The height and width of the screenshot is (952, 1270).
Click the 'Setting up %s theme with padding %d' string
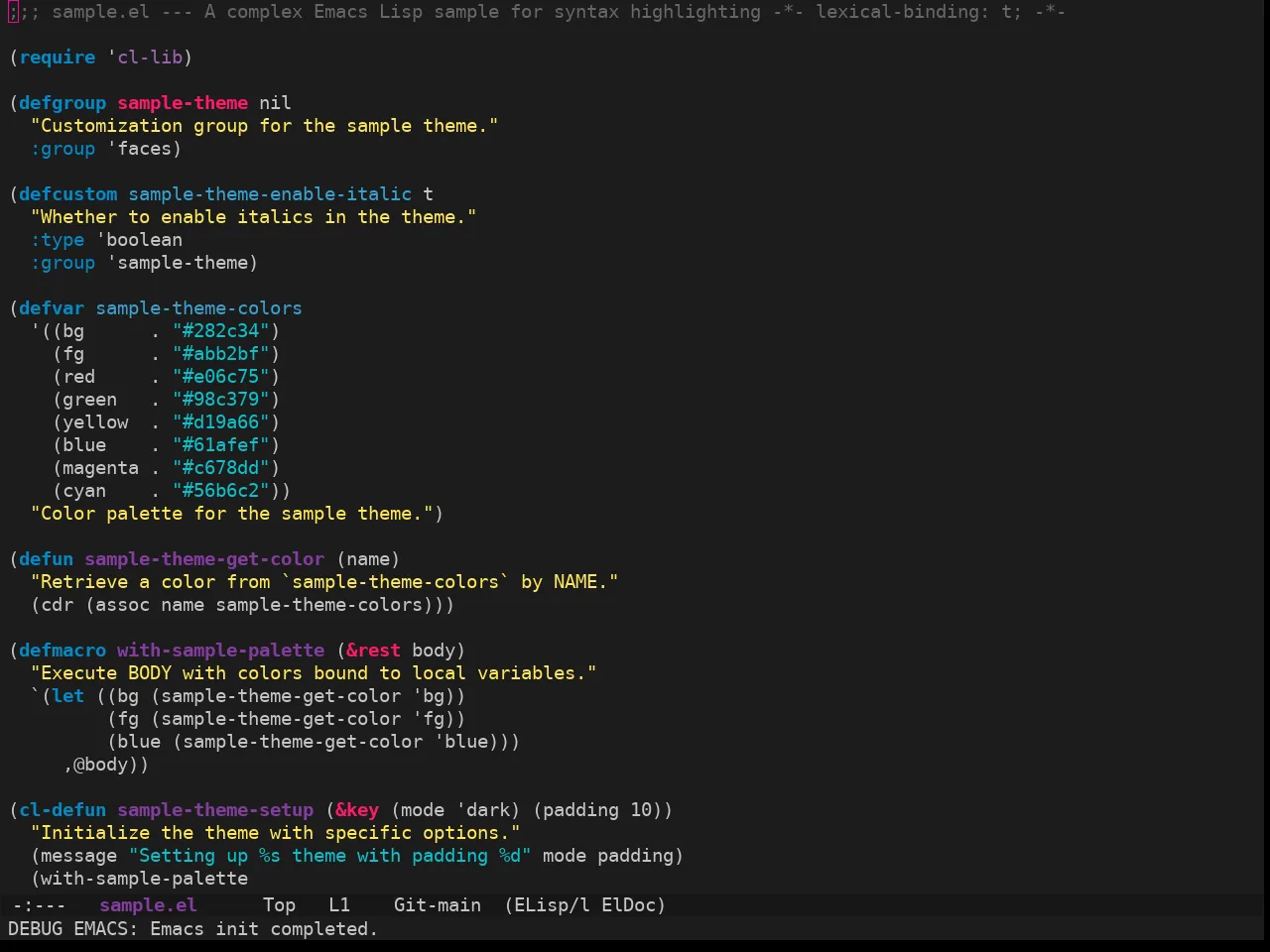330,856
